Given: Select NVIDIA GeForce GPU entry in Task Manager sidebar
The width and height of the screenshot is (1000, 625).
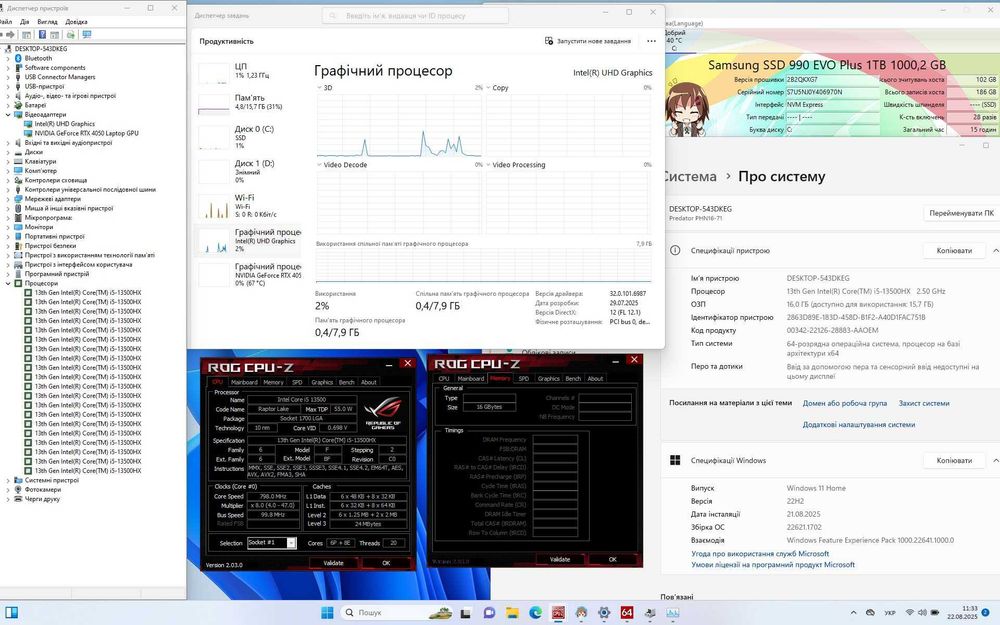Looking at the screenshot, I should [248, 275].
